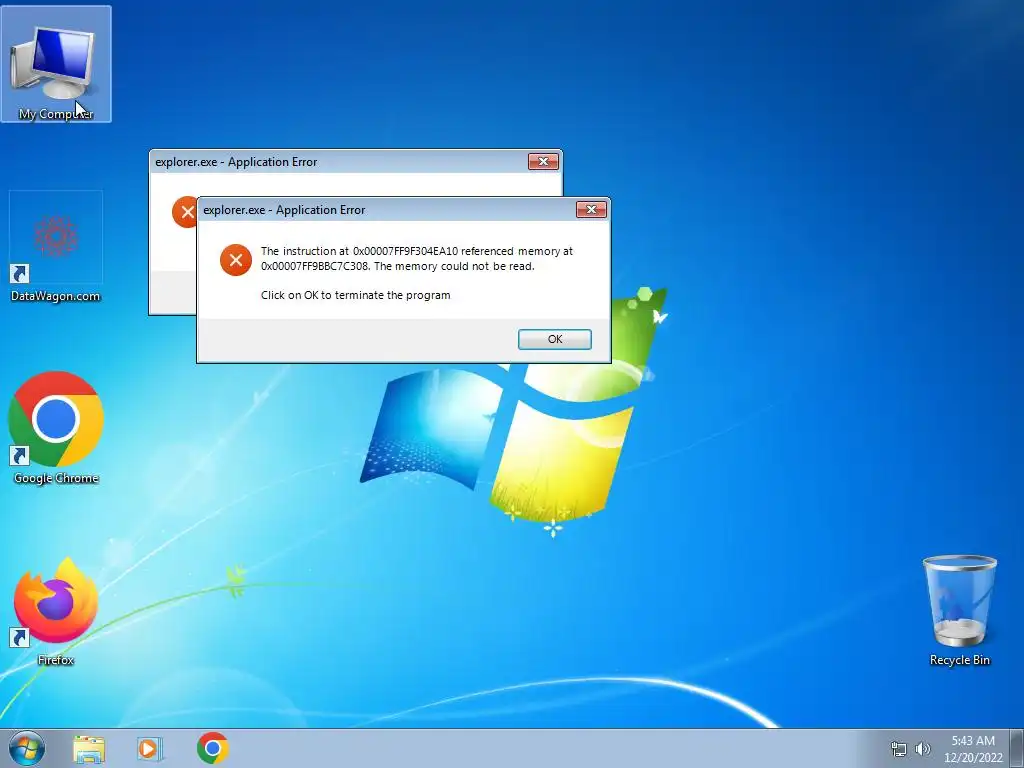Click the front dialog title explorer.exe - Application Error
The image size is (1024, 768).
(x=284, y=210)
